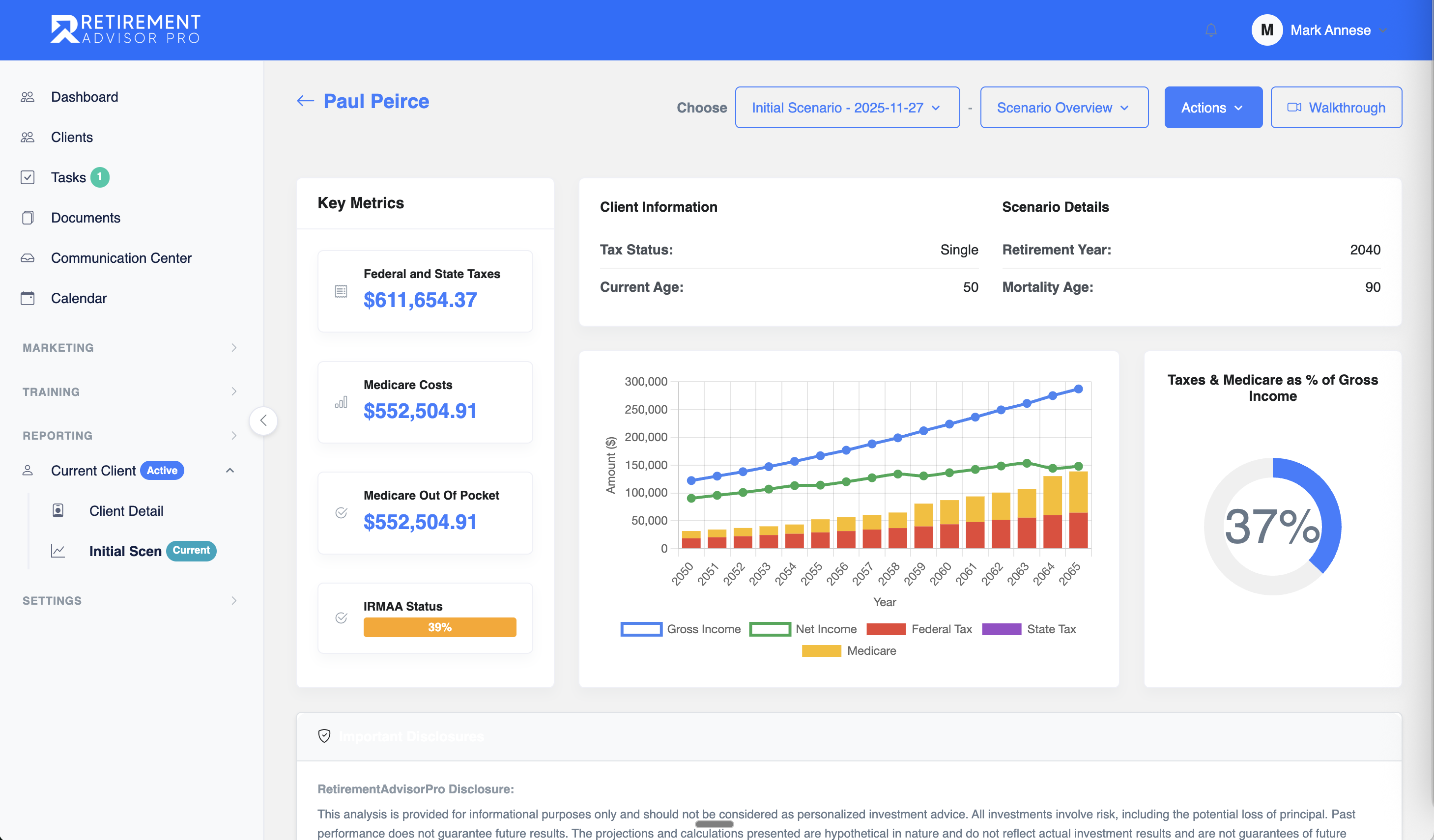Screen dimensions: 1434x840
Task: Collapse the Current Client section
Action: tap(230, 470)
